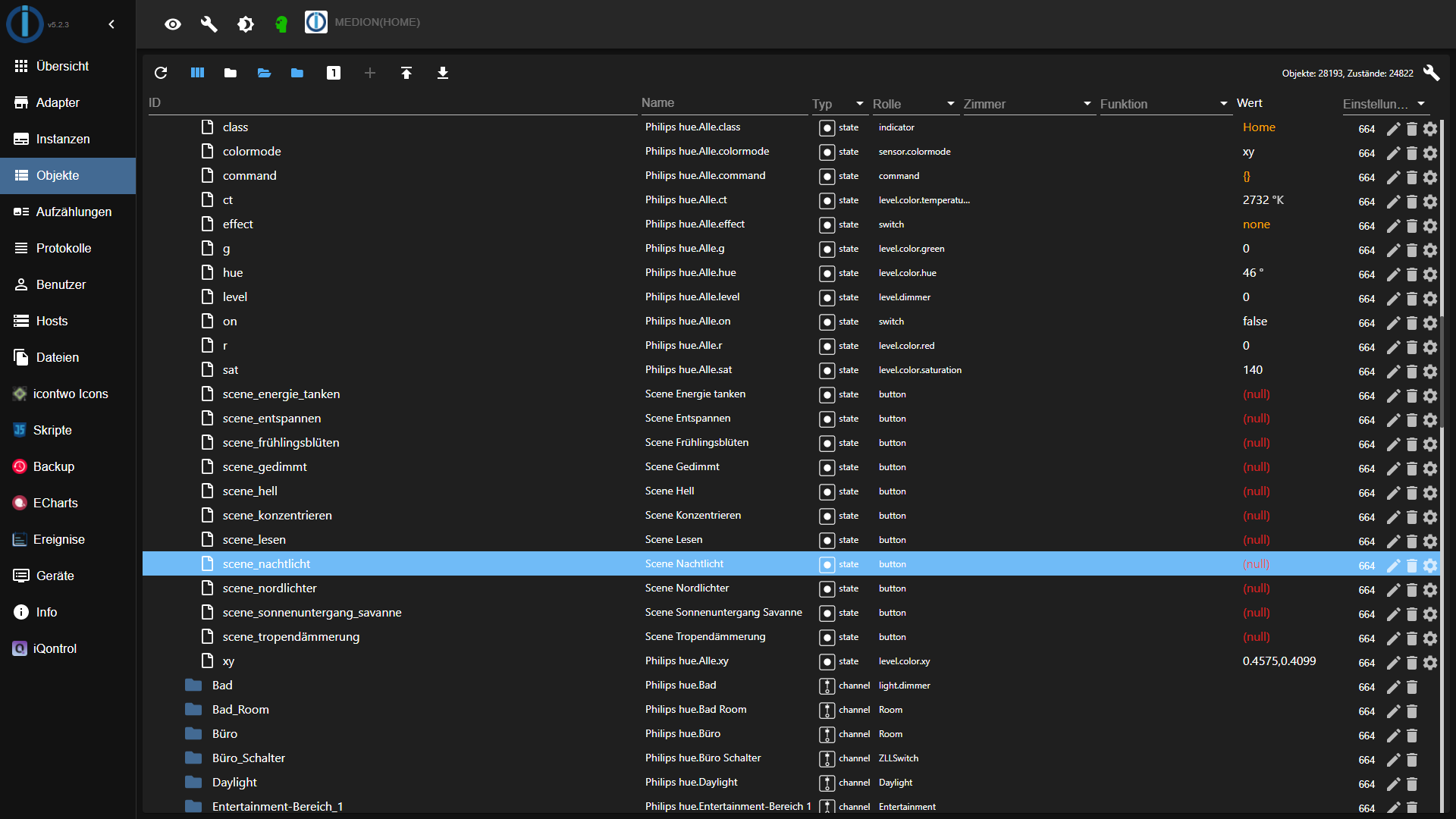Open the Hosts page
This screenshot has height=819, width=1456.
click(67, 321)
